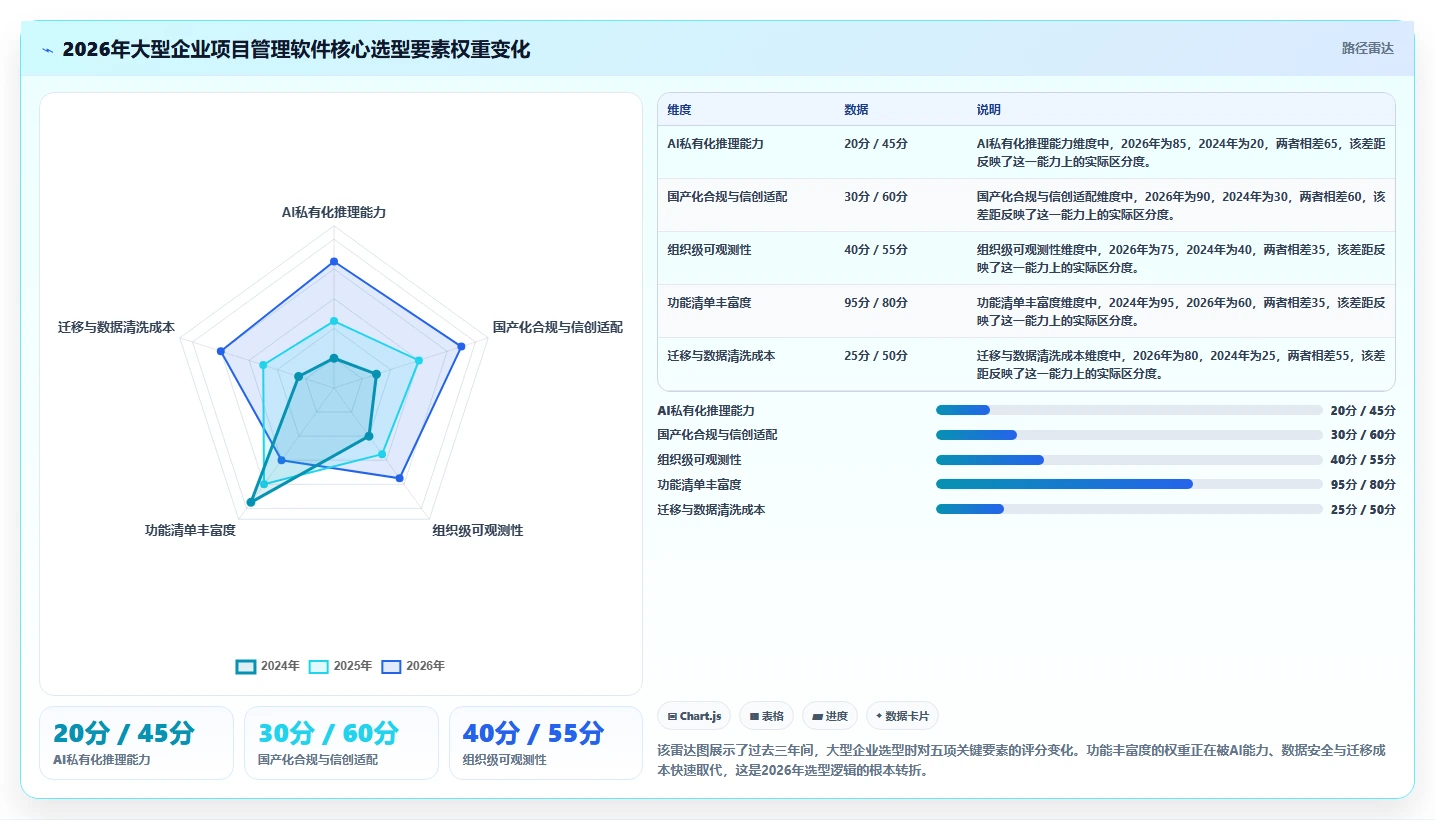Toggle the 2025年 legend series
Screen dimensions: 1435x820
point(341,666)
